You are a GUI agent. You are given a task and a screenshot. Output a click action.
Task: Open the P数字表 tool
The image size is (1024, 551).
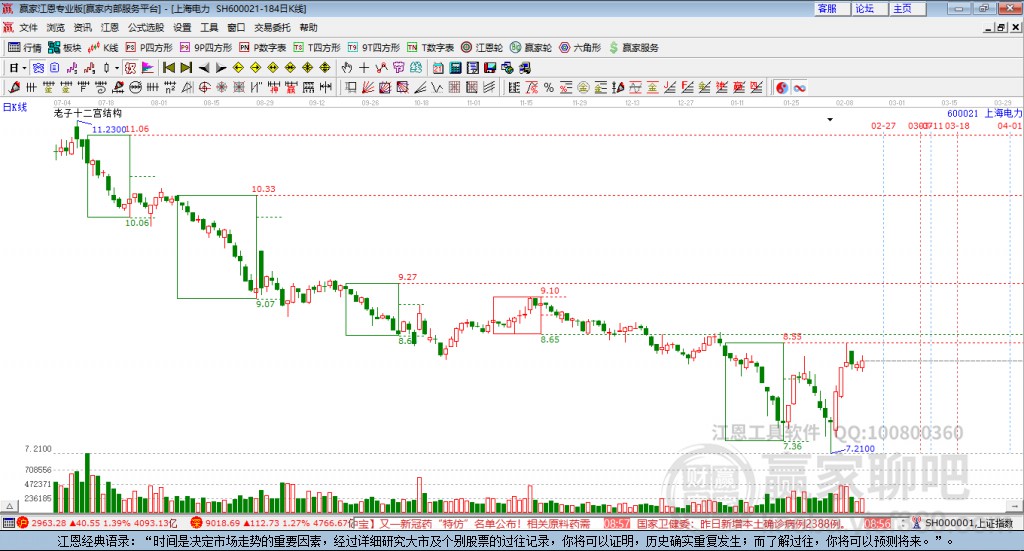point(263,48)
